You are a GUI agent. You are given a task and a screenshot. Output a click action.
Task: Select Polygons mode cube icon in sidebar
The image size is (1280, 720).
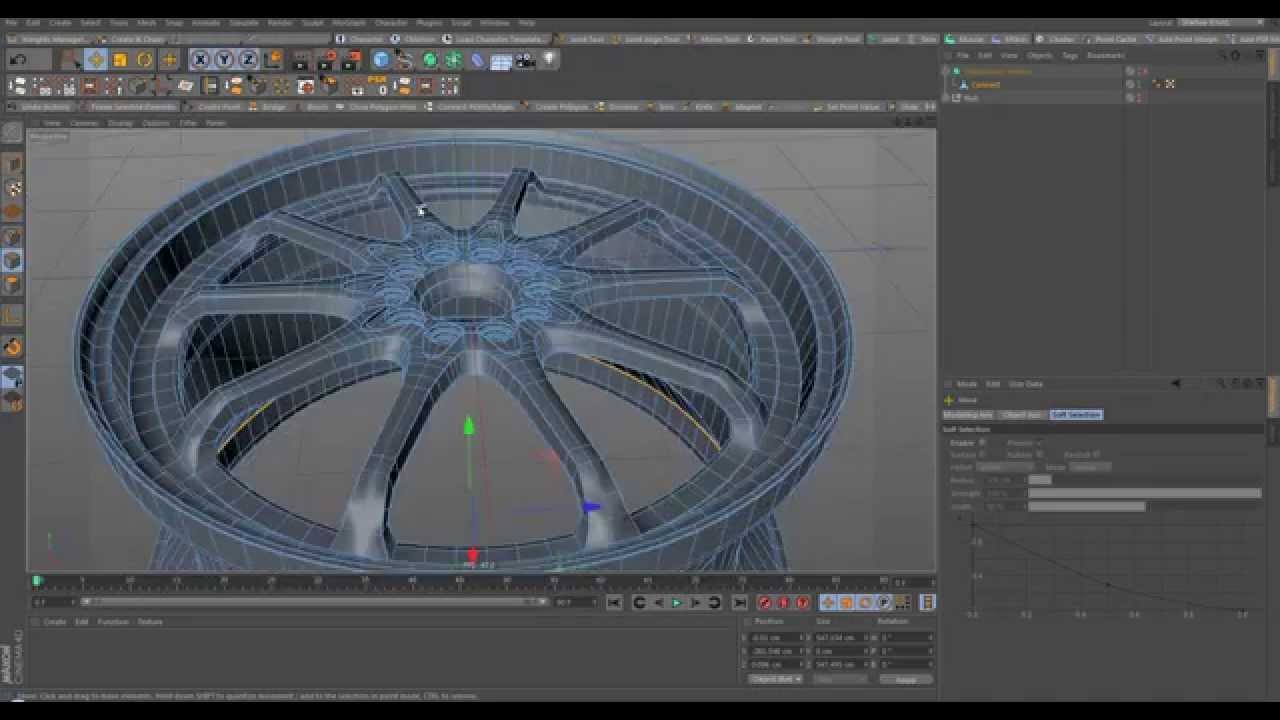(x=12, y=285)
